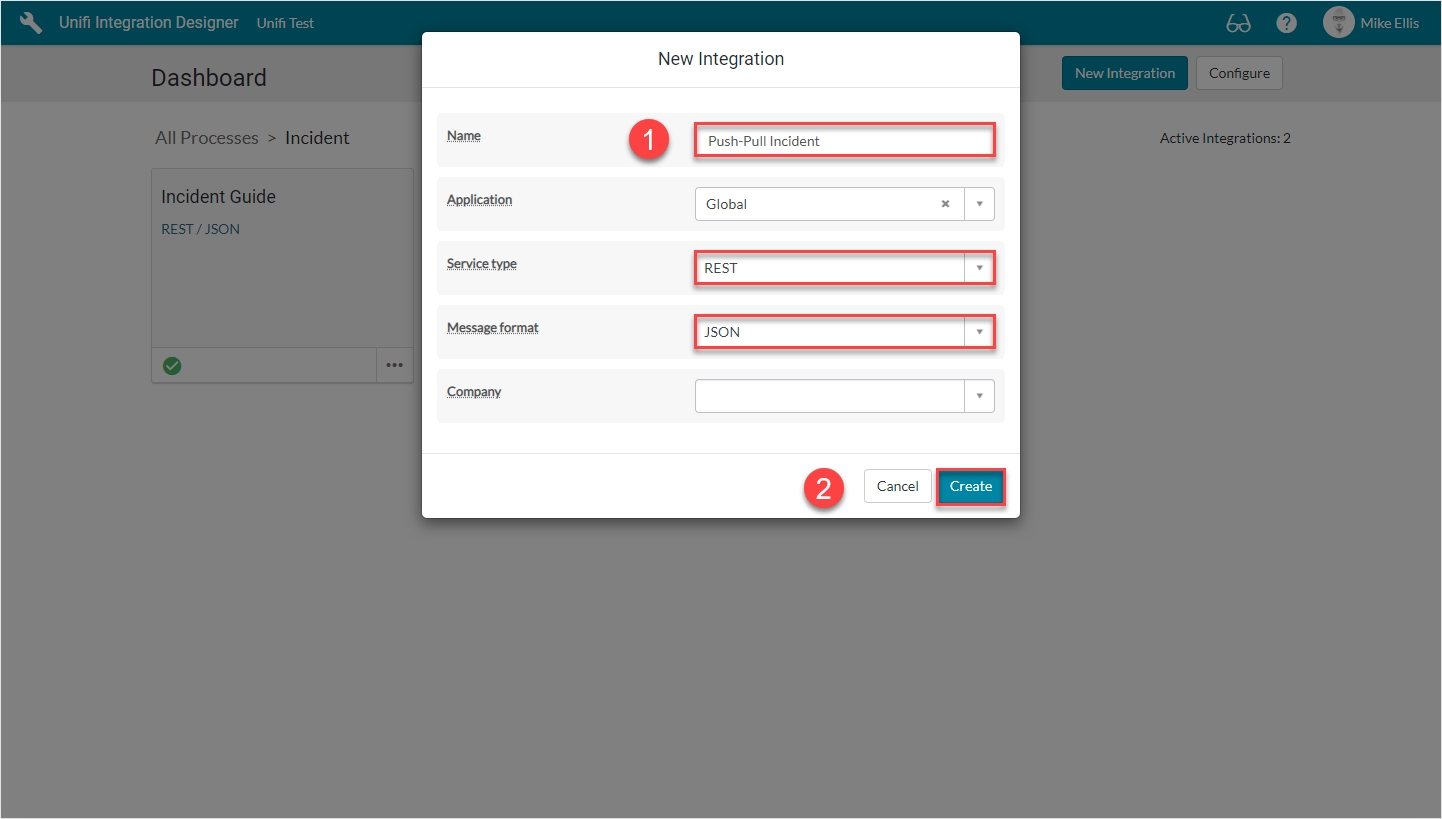Clear the Global application selection
This screenshot has width=1442, height=819.
click(x=945, y=204)
